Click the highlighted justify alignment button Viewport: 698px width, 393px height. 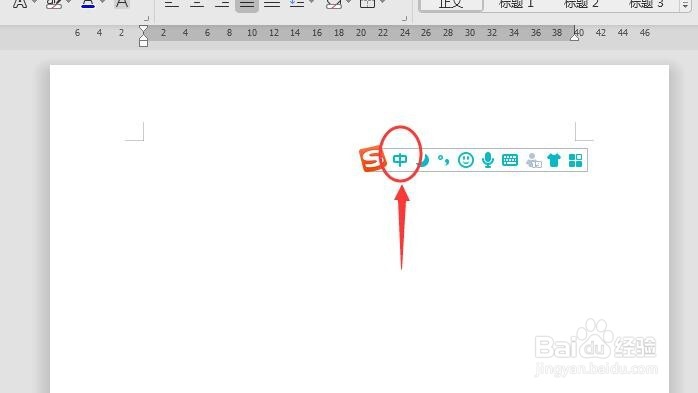(x=247, y=5)
